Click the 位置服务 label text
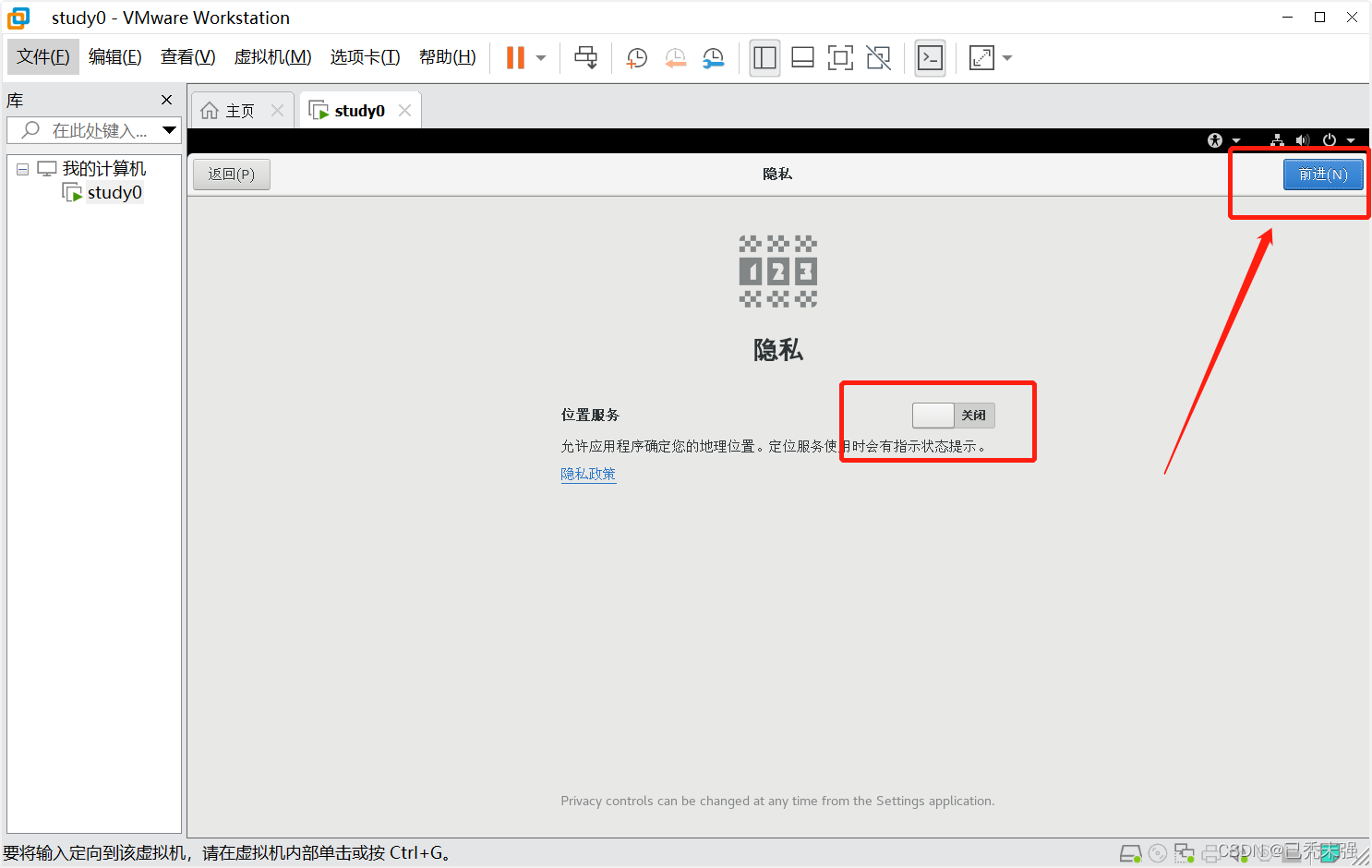1372x868 pixels. (590, 415)
